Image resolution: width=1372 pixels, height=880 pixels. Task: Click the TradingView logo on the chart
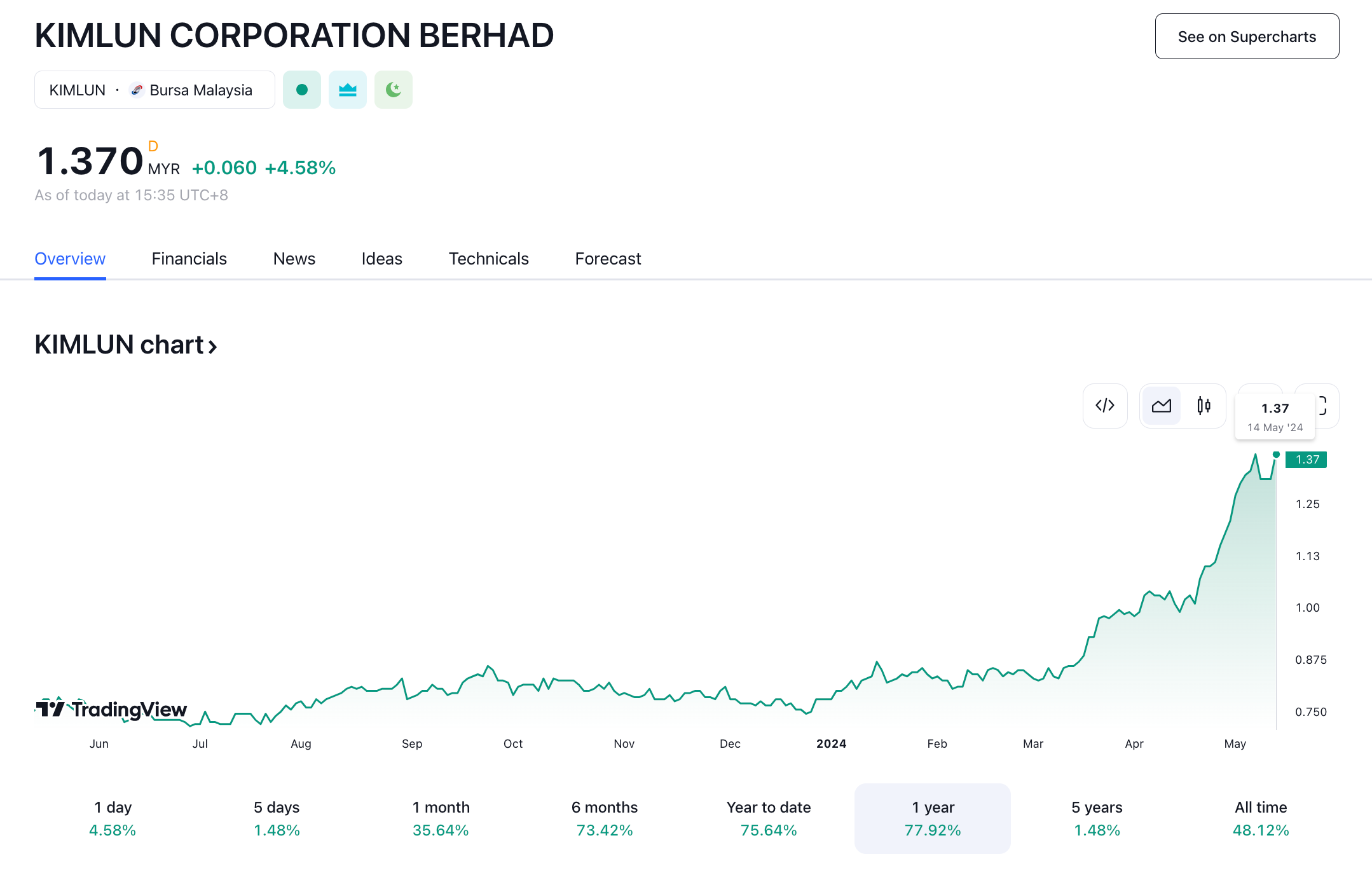click(111, 708)
